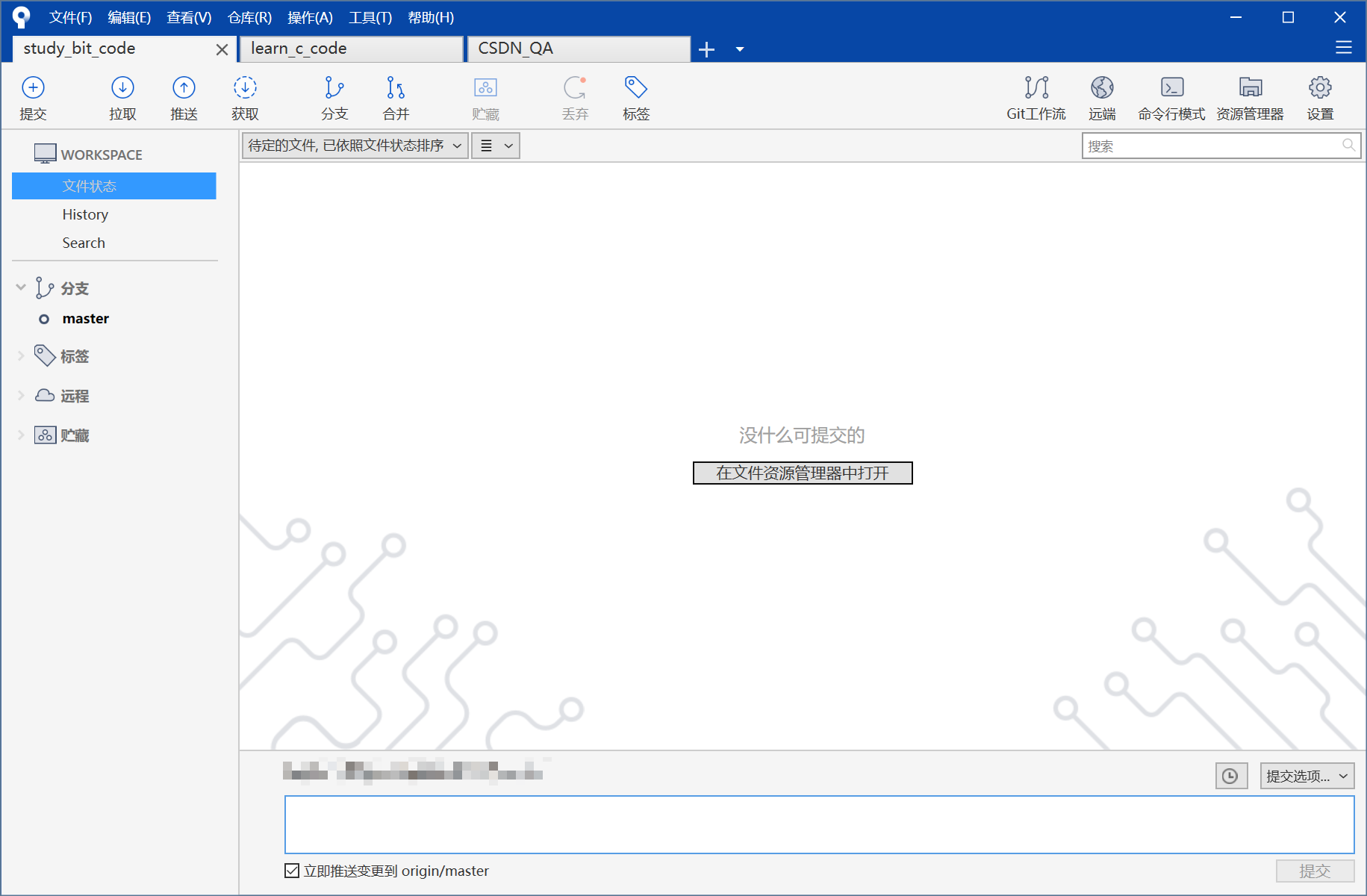Image resolution: width=1367 pixels, height=896 pixels.
Task: Expand the 远程 section in sidebar
Action: (x=21, y=396)
